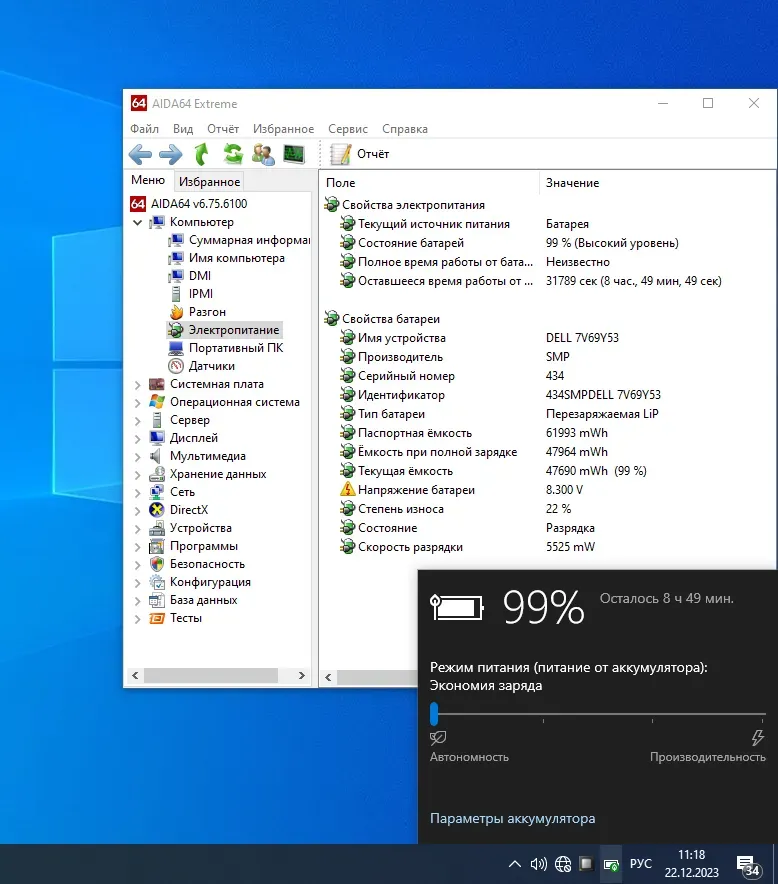Click the Back arrow toolbar icon

click(x=141, y=154)
